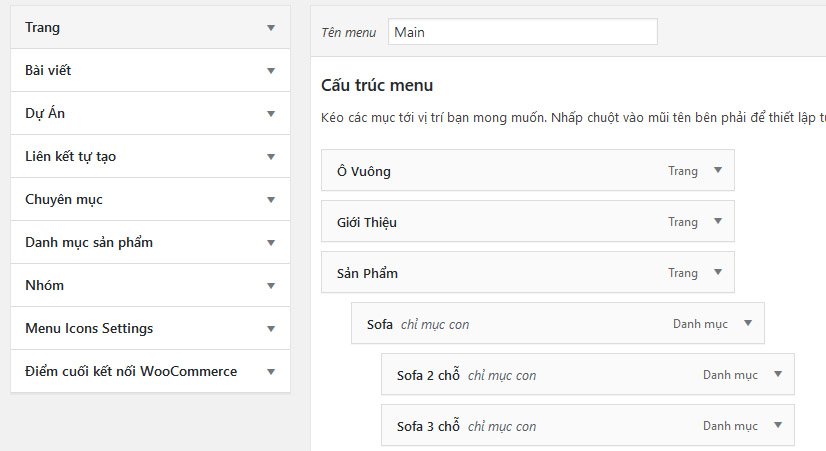The image size is (826, 451).
Task: Expand the Chuyên mục section arrow
Action: (x=270, y=200)
